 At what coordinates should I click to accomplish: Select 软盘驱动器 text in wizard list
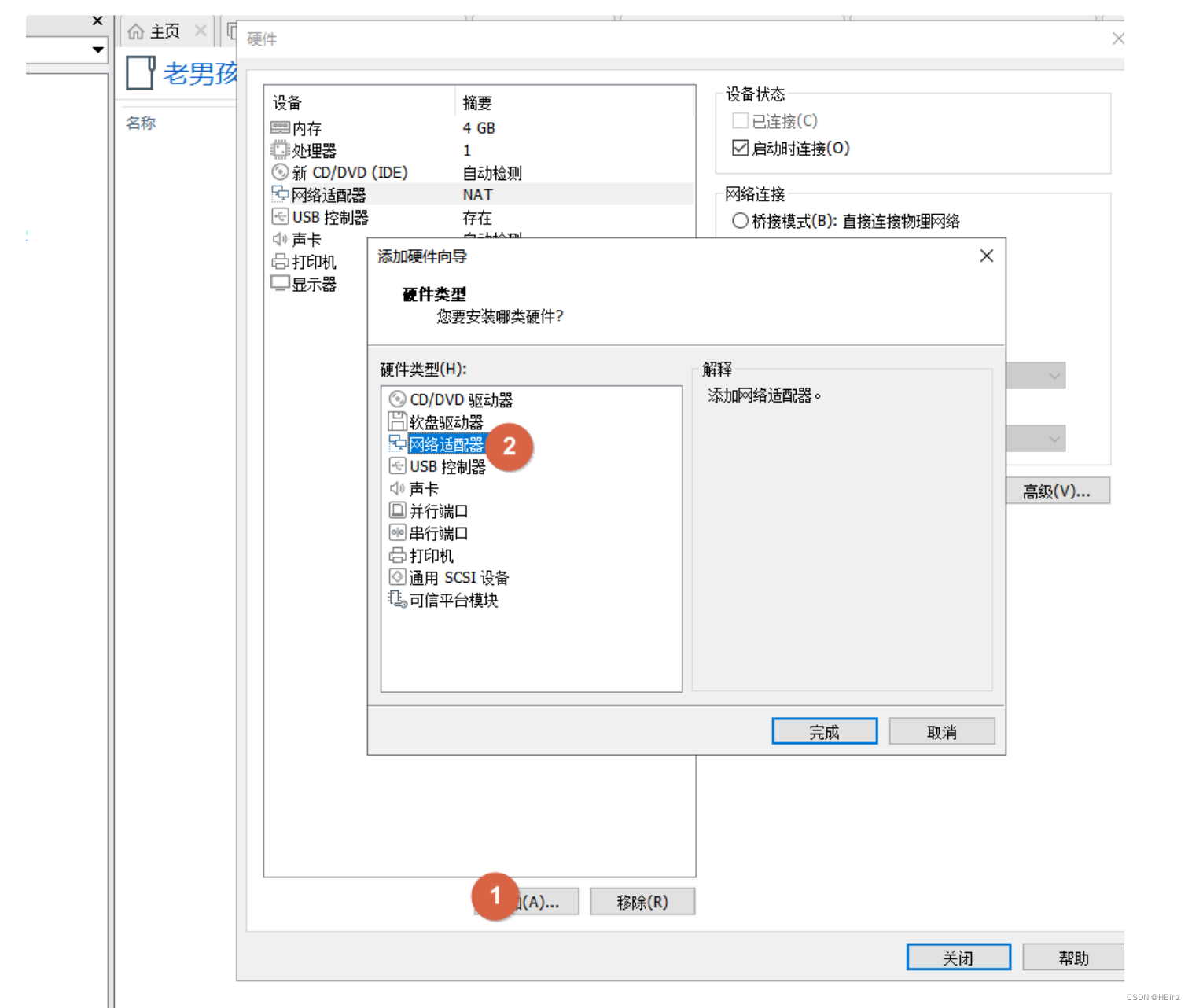coord(447,422)
